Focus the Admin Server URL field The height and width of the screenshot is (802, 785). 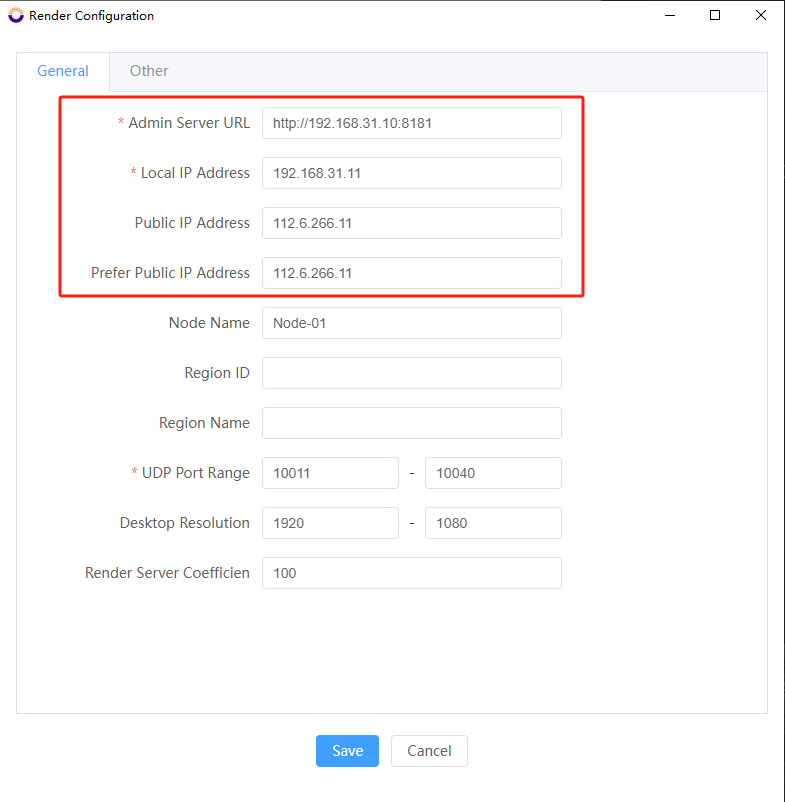411,123
